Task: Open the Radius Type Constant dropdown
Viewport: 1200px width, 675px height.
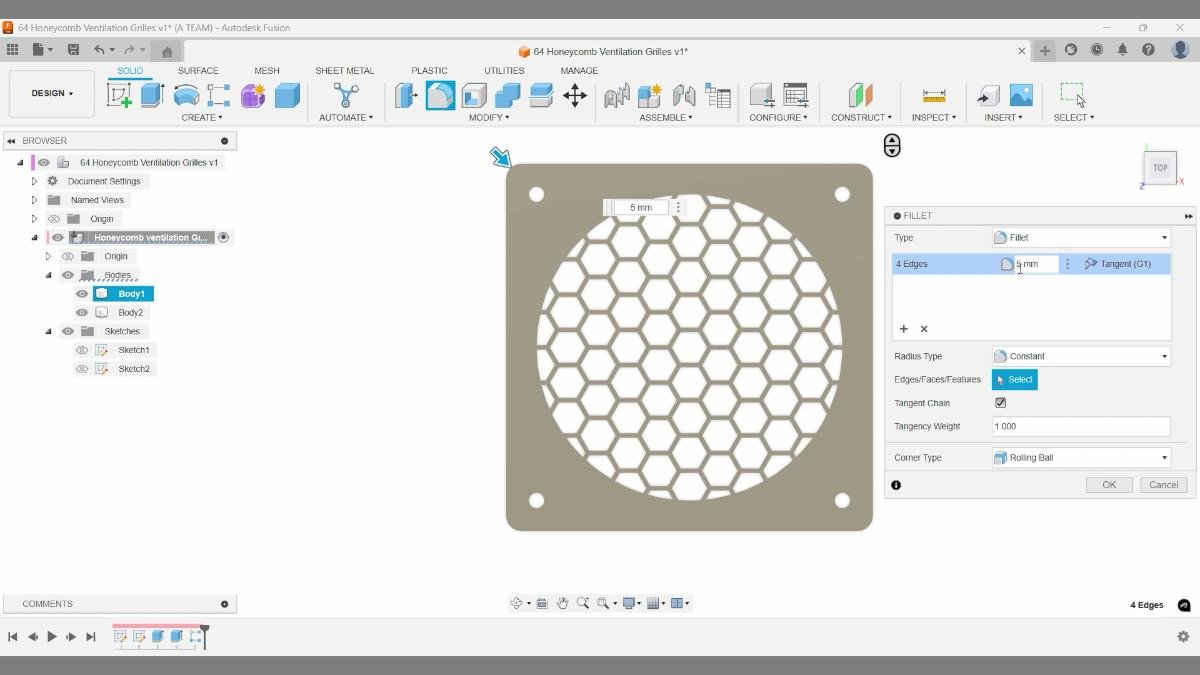Action: click(1081, 356)
